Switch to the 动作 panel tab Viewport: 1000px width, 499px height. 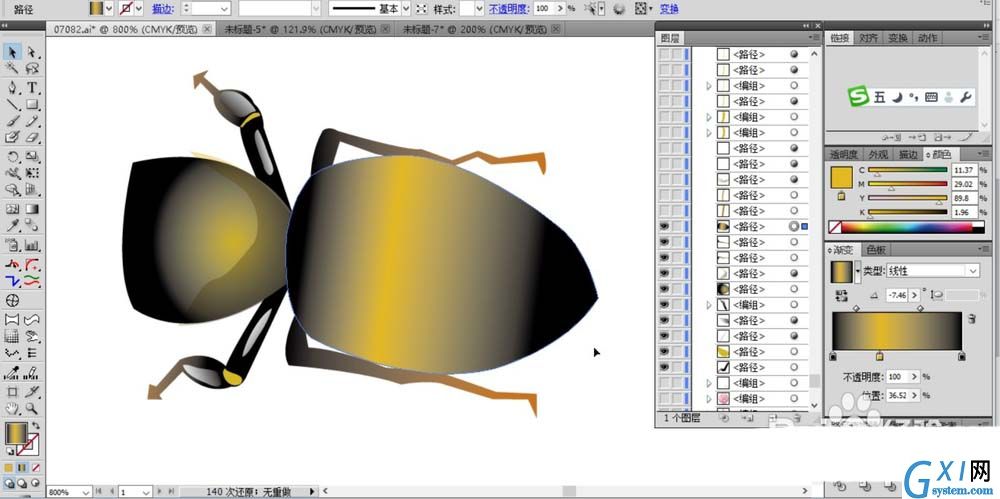[927, 38]
